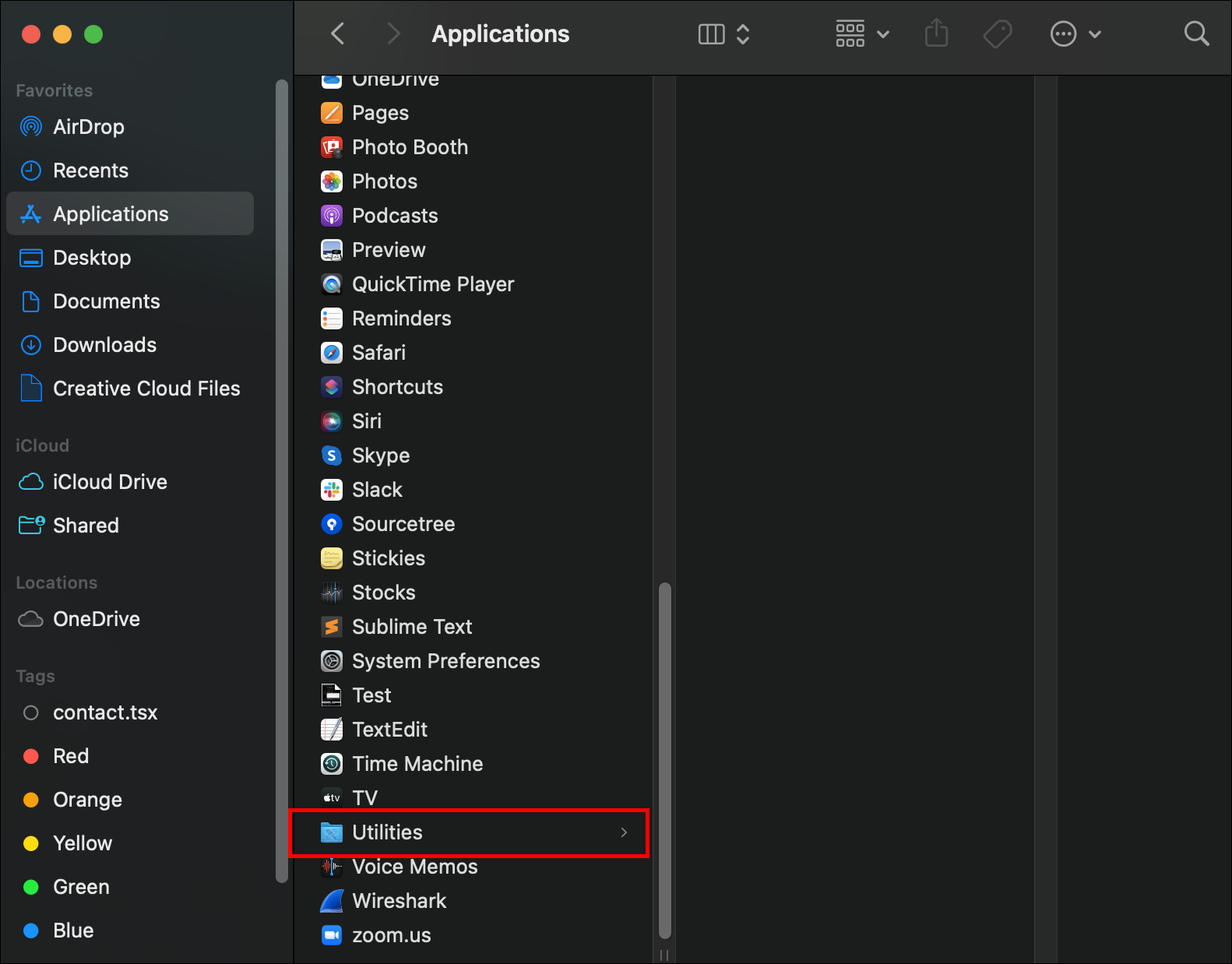Open the Safari app icon
This screenshot has height=964, width=1232.
(332, 353)
